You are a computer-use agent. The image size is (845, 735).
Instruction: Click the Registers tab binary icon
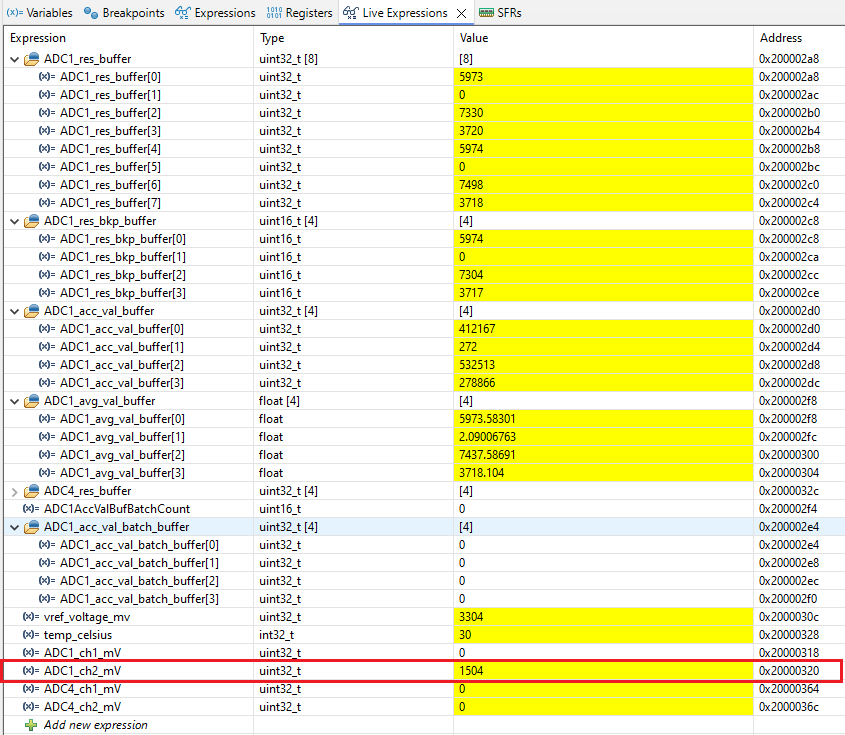[x=274, y=12]
